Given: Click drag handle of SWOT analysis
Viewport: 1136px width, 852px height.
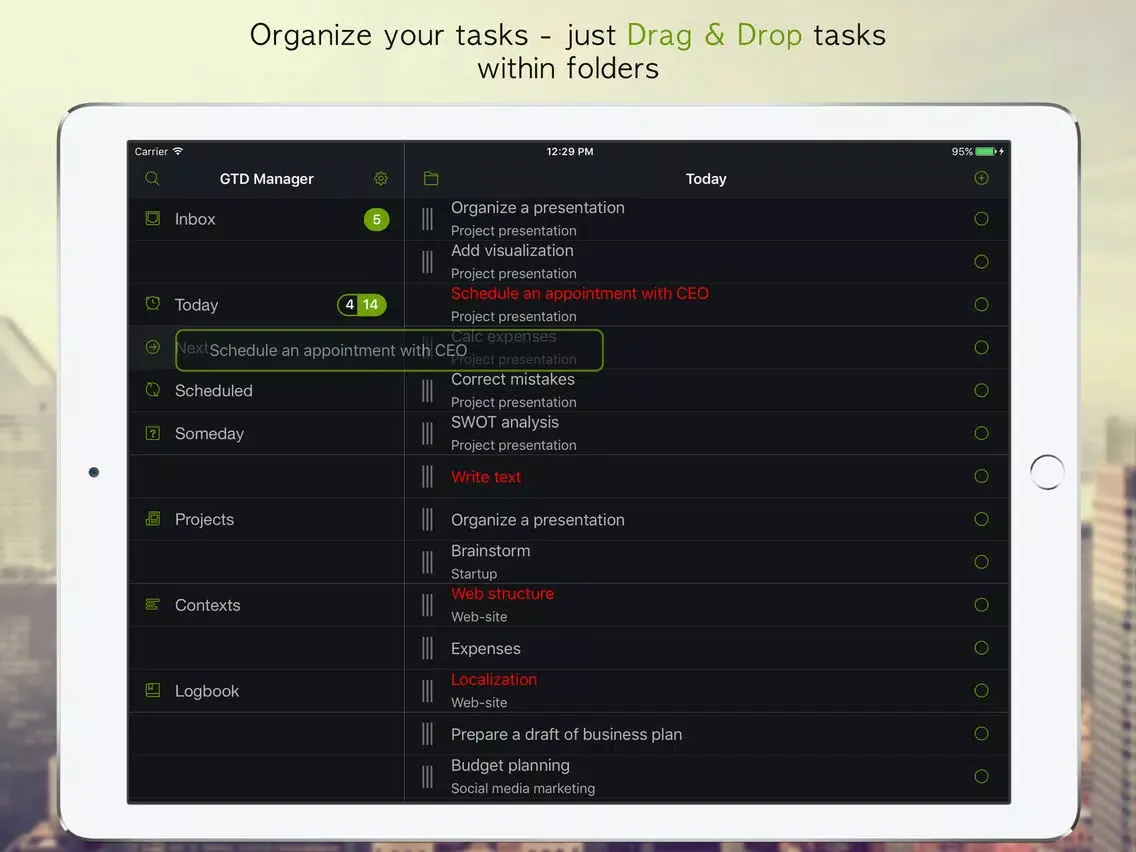Looking at the screenshot, I should (427, 433).
